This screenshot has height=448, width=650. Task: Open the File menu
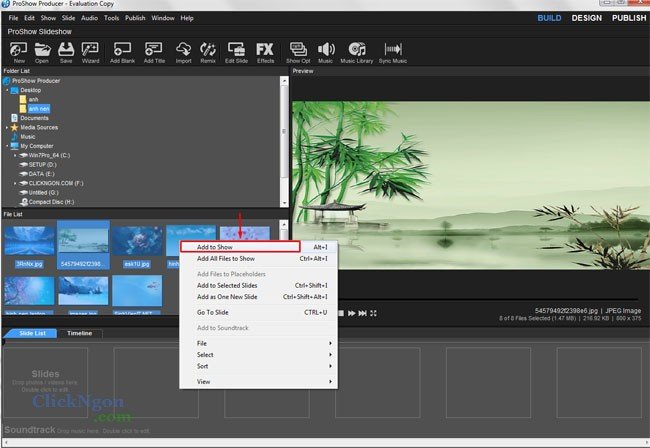(13, 18)
